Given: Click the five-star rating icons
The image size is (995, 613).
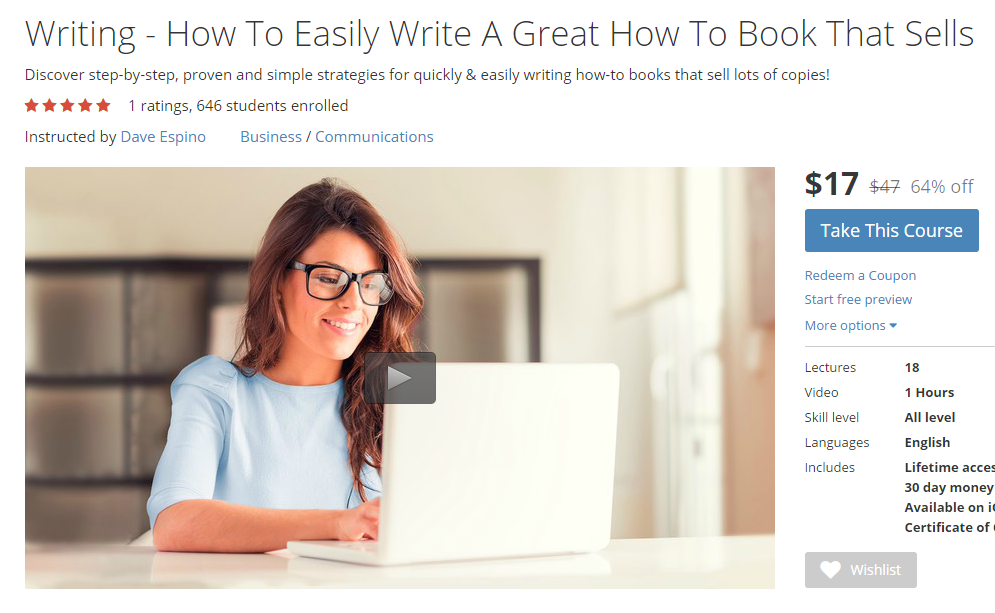Looking at the screenshot, I should pos(67,105).
